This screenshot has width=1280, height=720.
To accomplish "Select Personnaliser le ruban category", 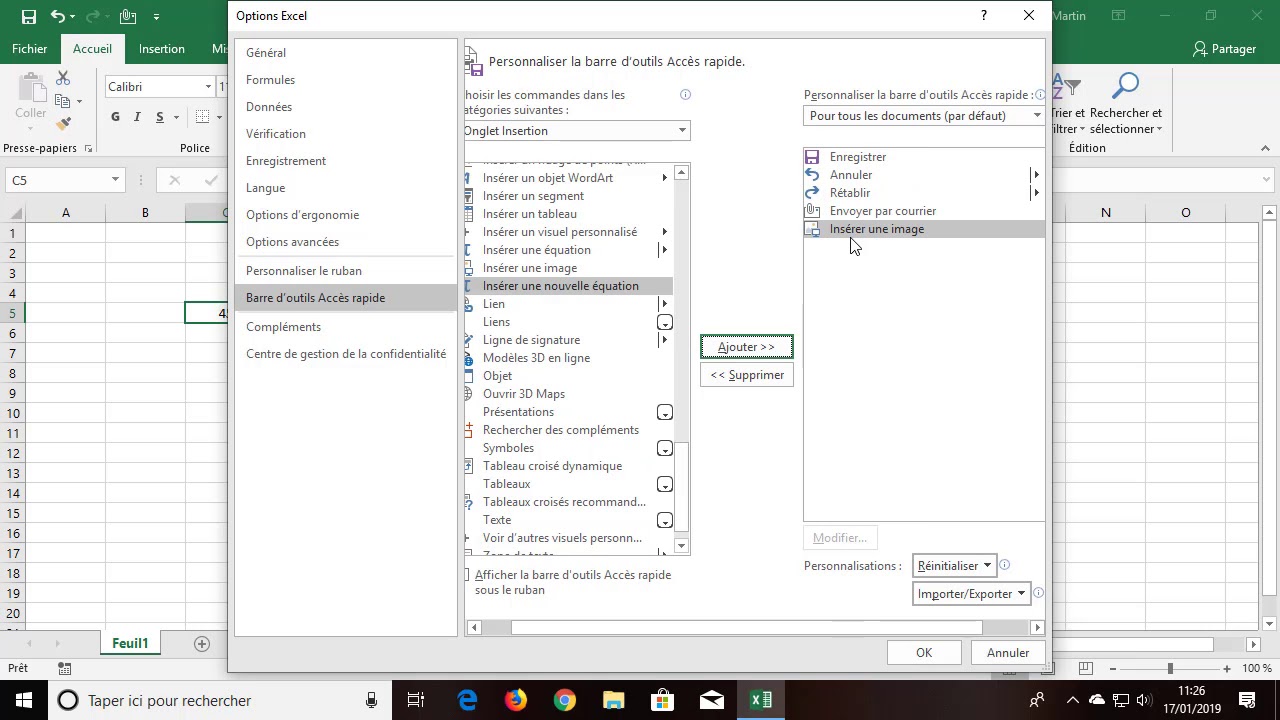I will (345, 271).
